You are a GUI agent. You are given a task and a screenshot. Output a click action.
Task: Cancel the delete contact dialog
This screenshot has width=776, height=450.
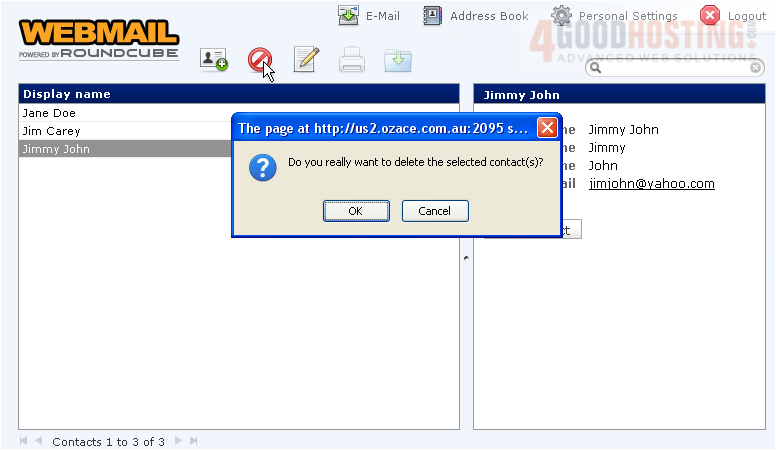coord(434,211)
